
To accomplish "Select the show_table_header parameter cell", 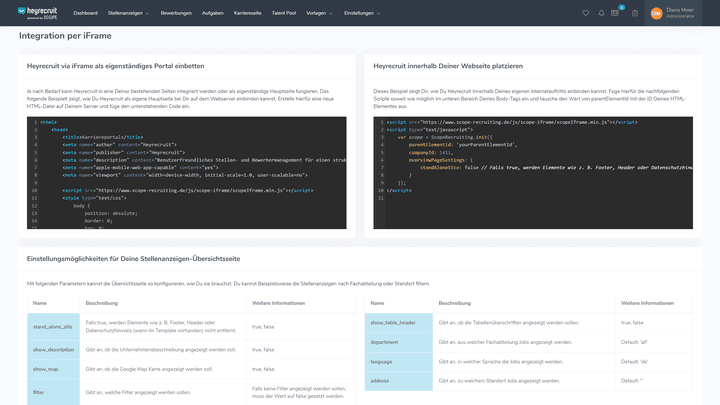I will [399, 323].
